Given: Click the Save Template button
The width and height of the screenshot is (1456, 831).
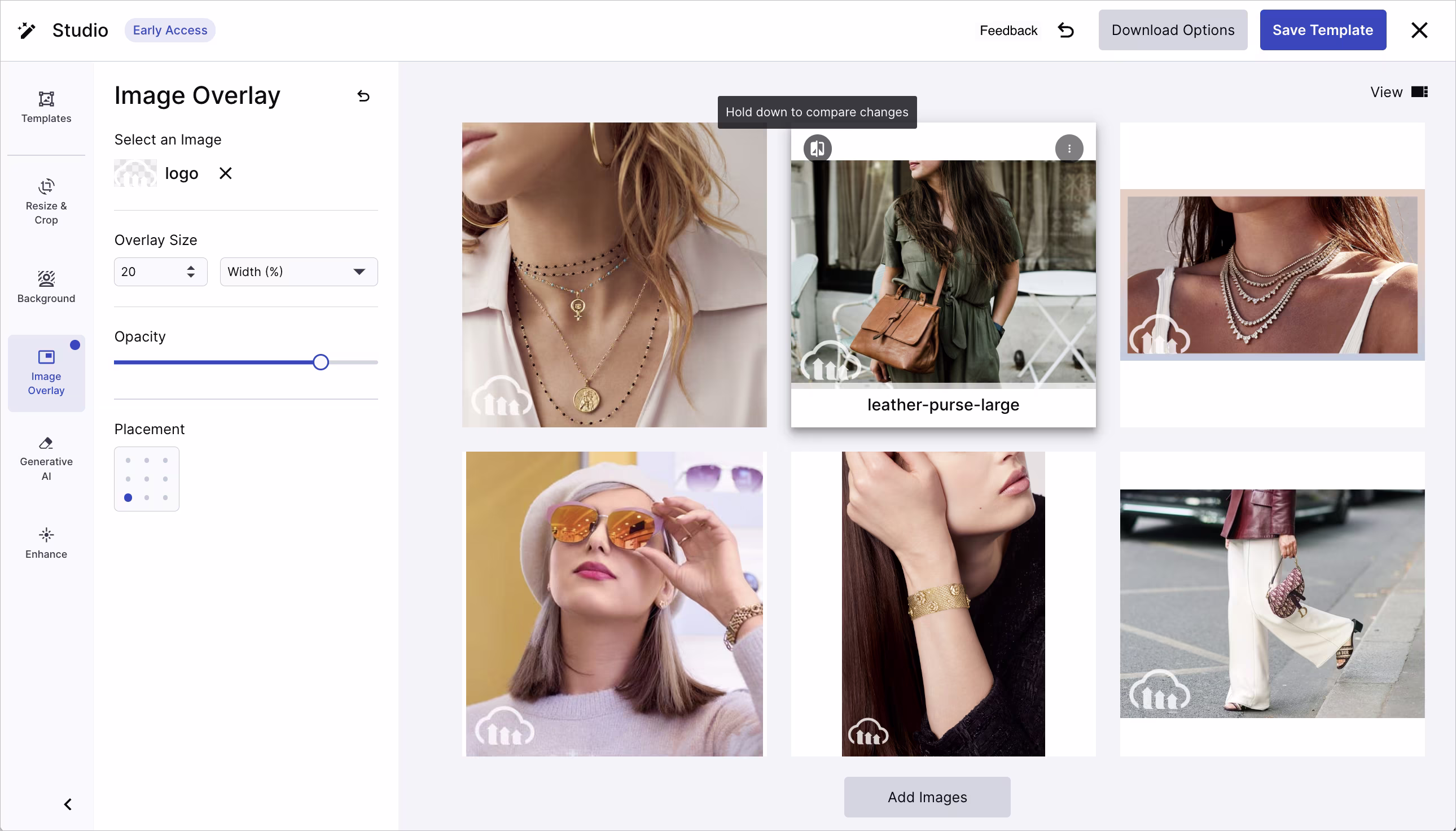Looking at the screenshot, I should (x=1322, y=30).
